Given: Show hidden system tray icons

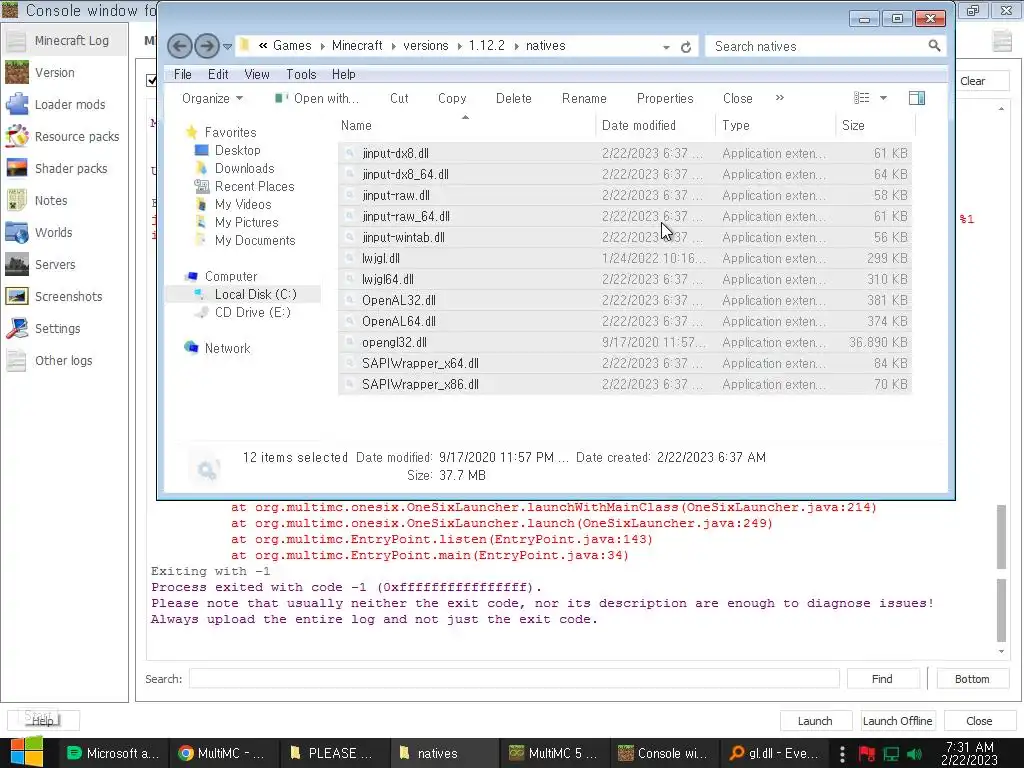Looking at the screenshot, I should click(x=842, y=754).
